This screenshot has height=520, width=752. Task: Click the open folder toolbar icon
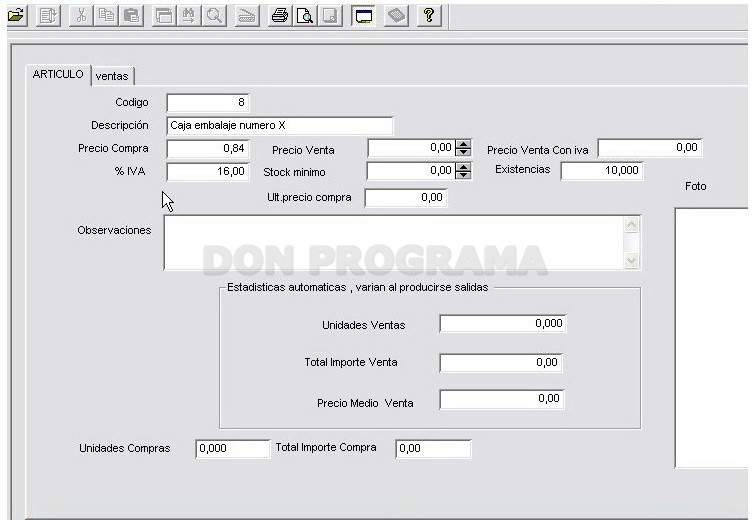coord(16,15)
